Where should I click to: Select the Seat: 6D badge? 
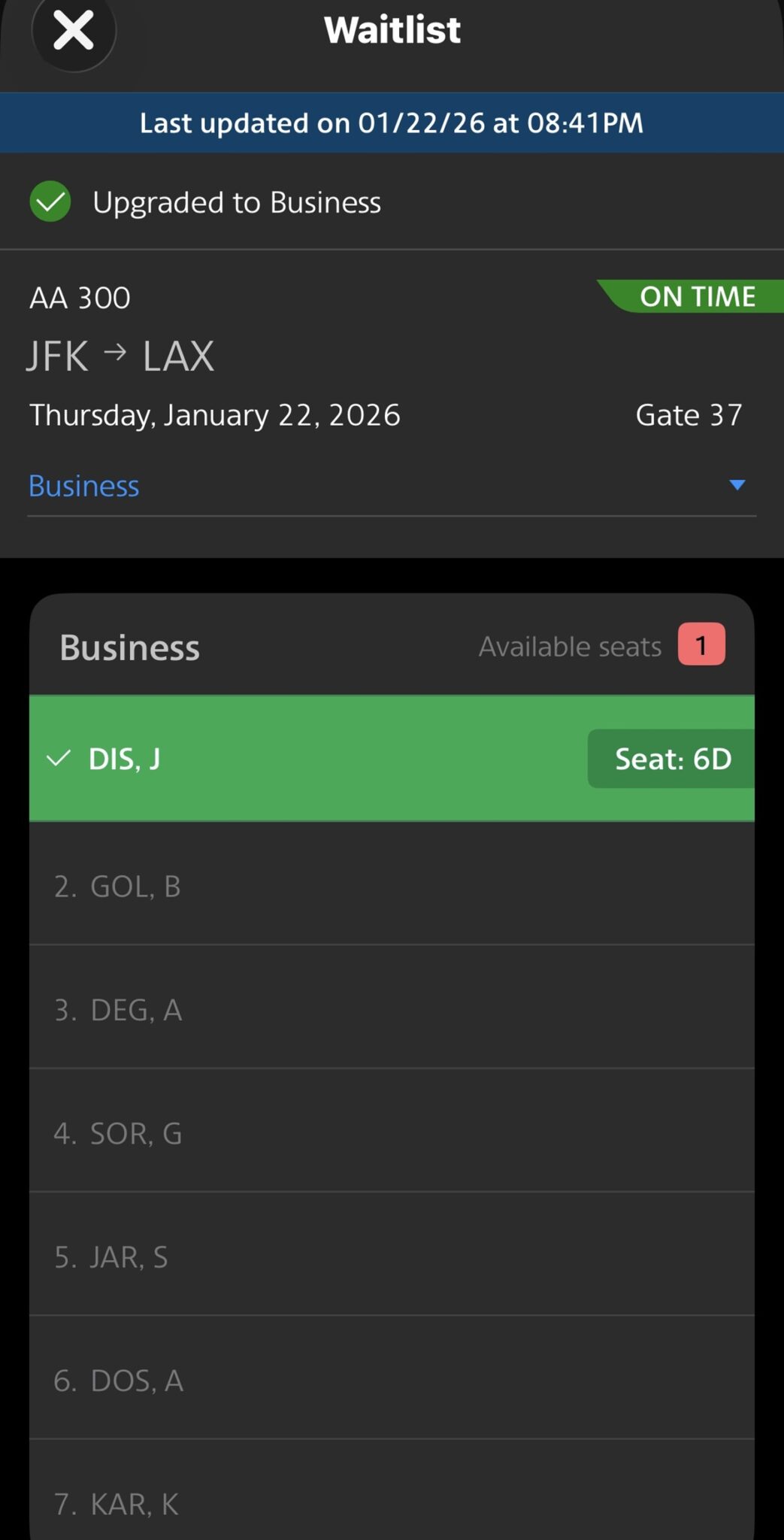coord(672,759)
